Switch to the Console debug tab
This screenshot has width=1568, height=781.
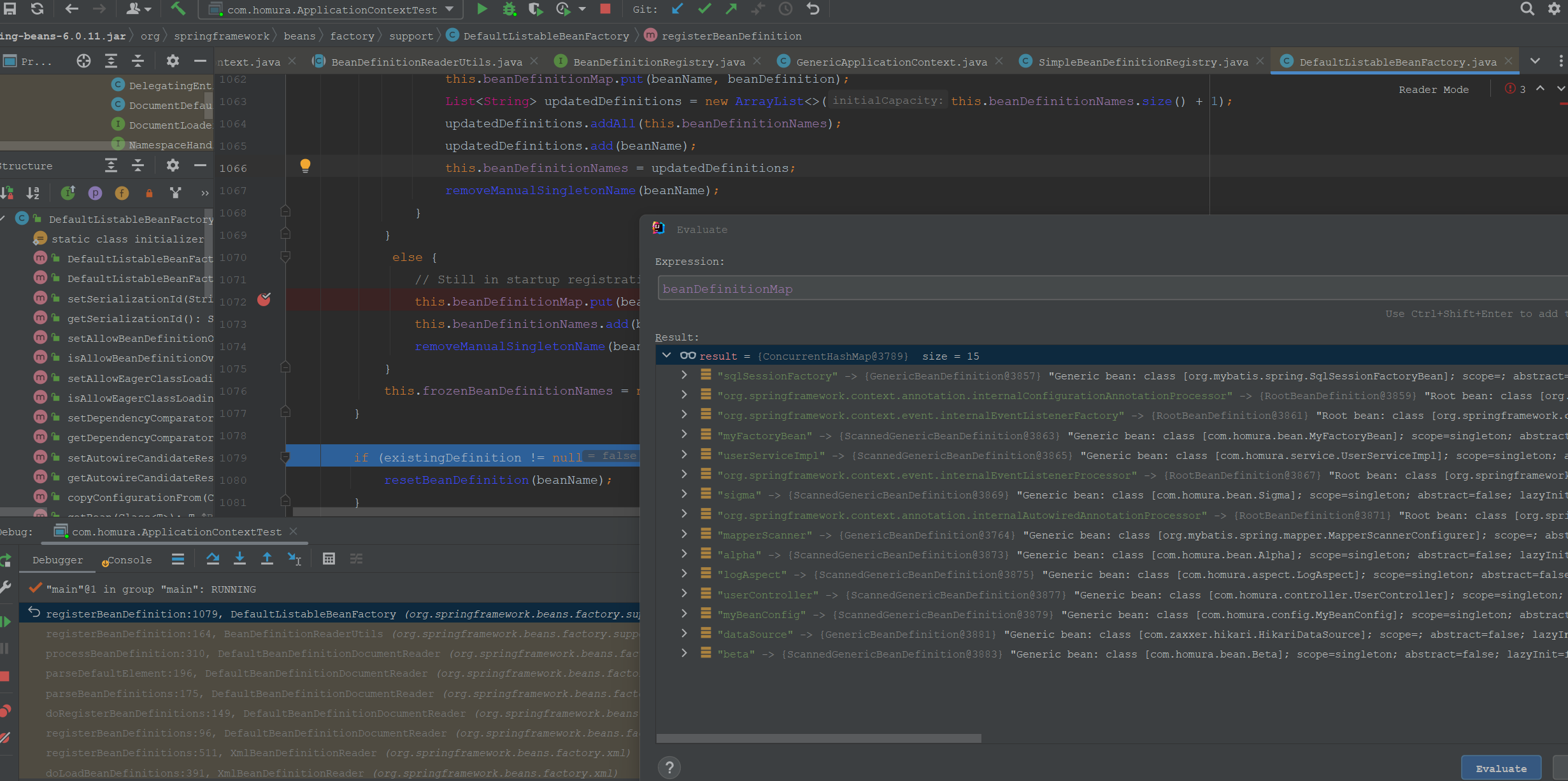pyautogui.click(x=129, y=560)
